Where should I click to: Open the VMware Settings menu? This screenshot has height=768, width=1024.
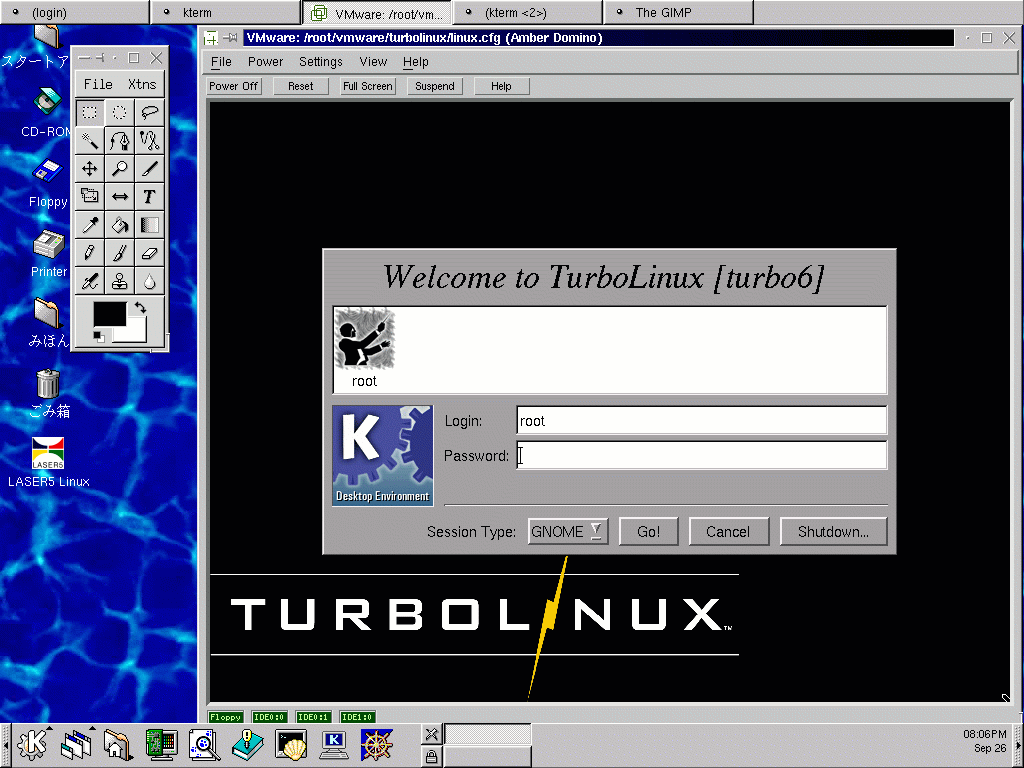(321, 62)
